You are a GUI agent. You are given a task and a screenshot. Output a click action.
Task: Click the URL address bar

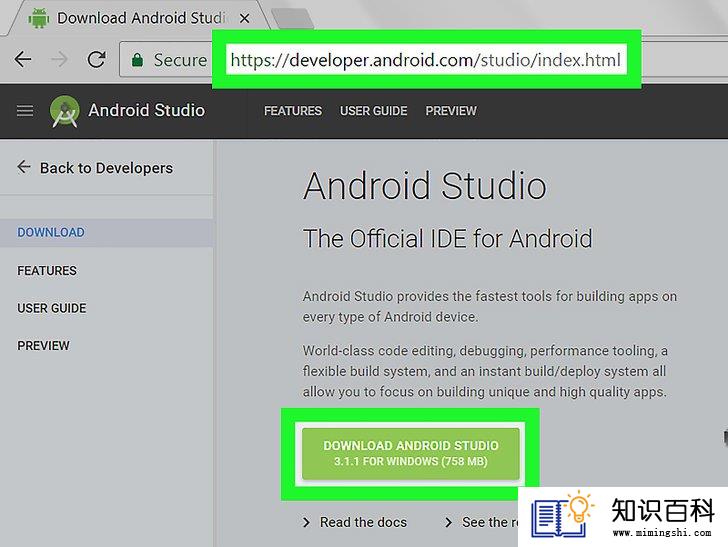(425, 59)
